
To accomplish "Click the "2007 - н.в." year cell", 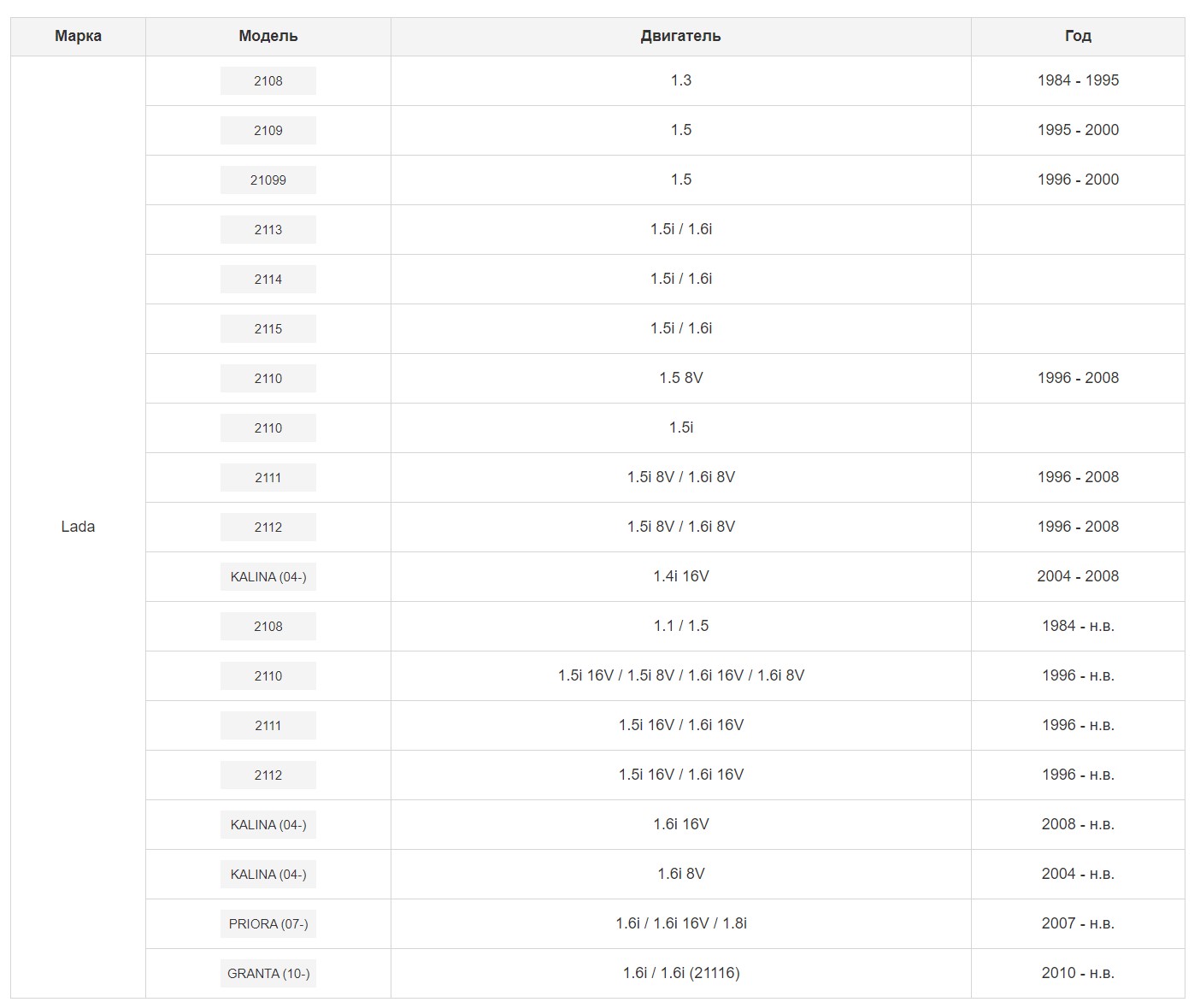I will pyautogui.click(x=1077, y=923).
